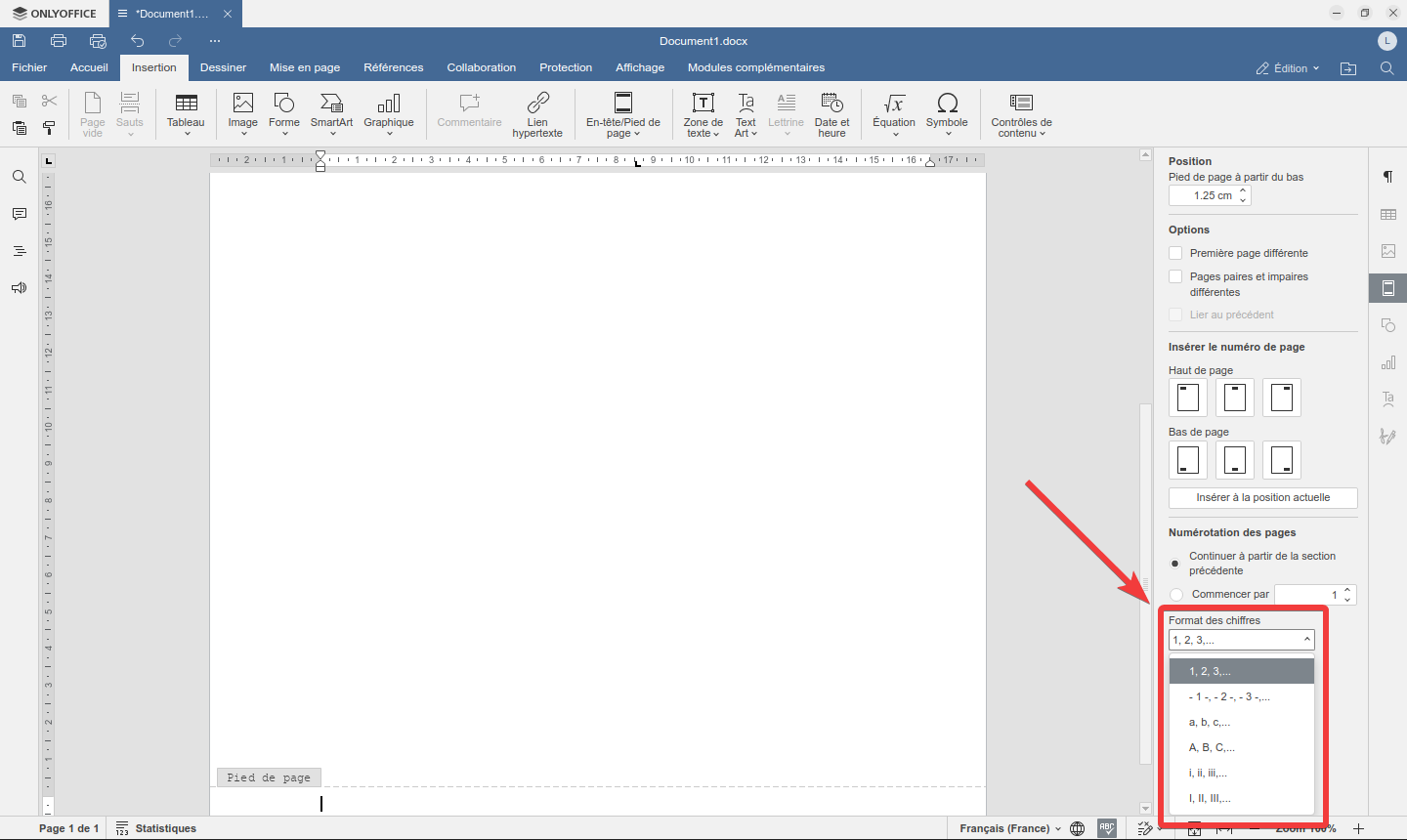Viewport: 1407px width, 840px height.
Task: Open SmartArt insertion
Action: [x=331, y=113]
